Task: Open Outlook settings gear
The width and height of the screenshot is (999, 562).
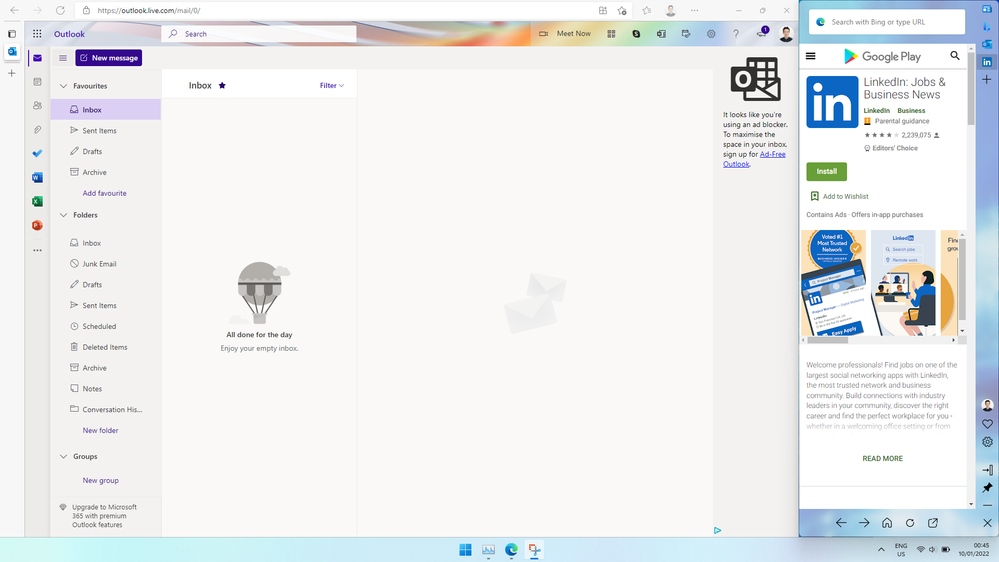Action: coord(711,34)
